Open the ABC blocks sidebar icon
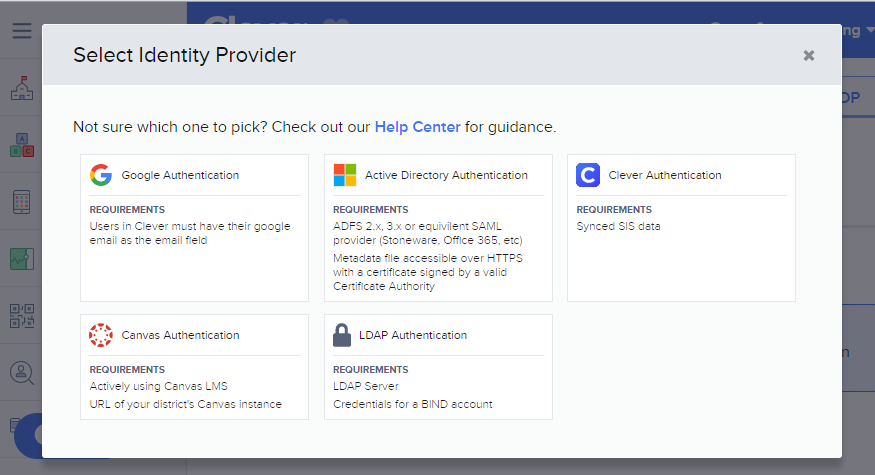Image resolution: width=875 pixels, height=475 pixels. (x=22, y=145)
